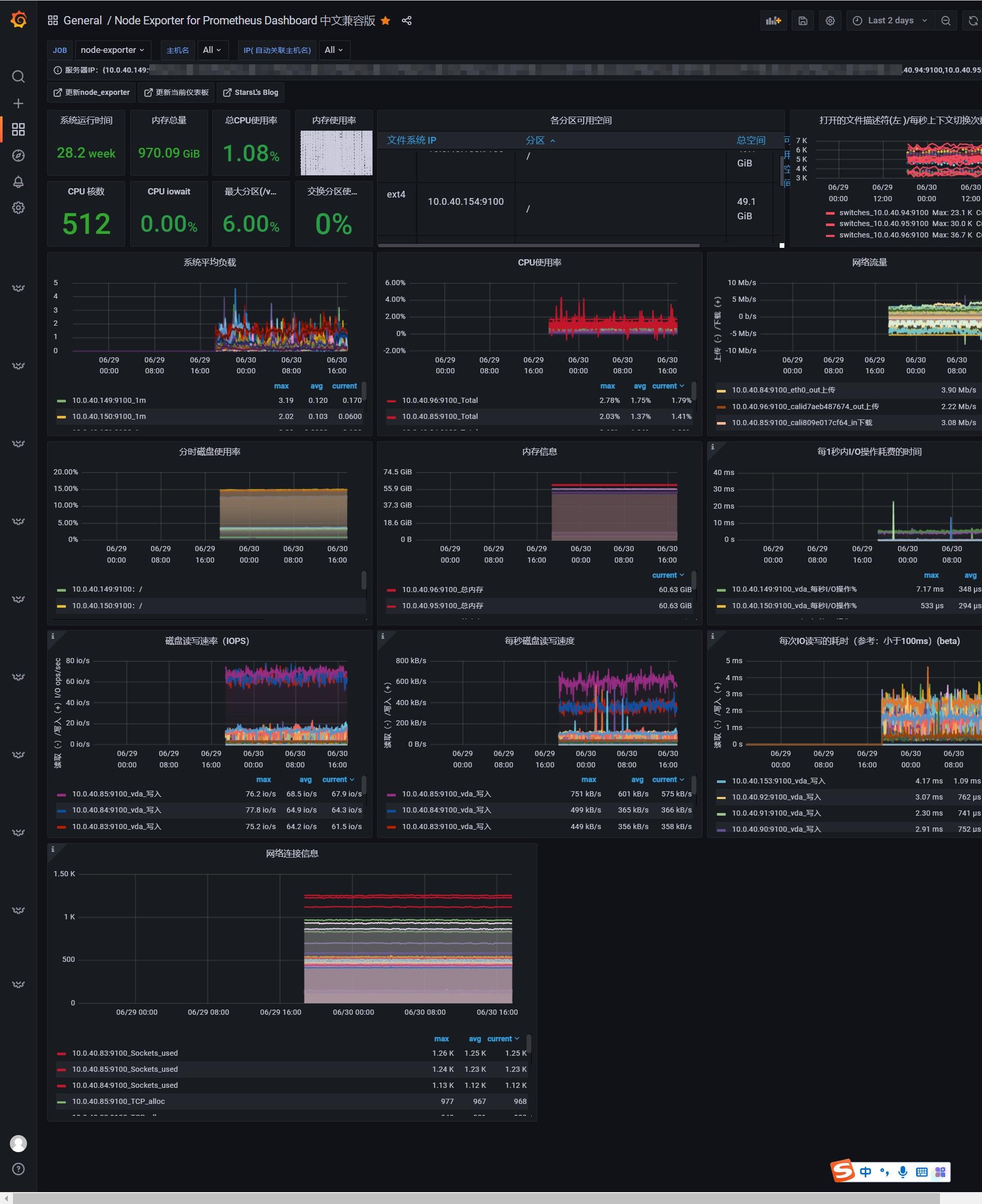Open the IP(自动关联主机名) All dropdown
Image resolution: width=982 pixels, height=1204 pixels.
click(334, 50)
